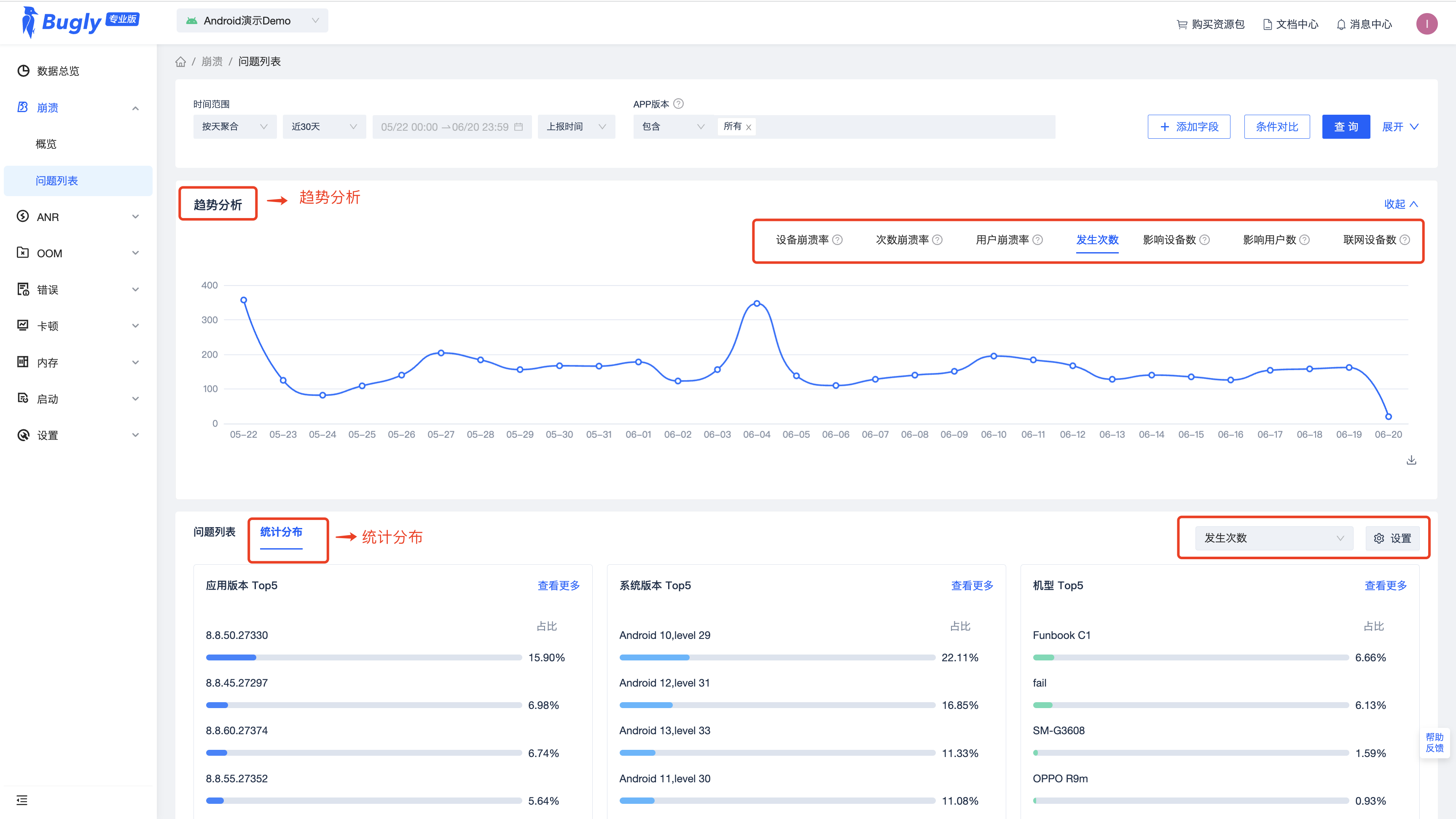Click the ANR sidebar icon

[23, 217]
